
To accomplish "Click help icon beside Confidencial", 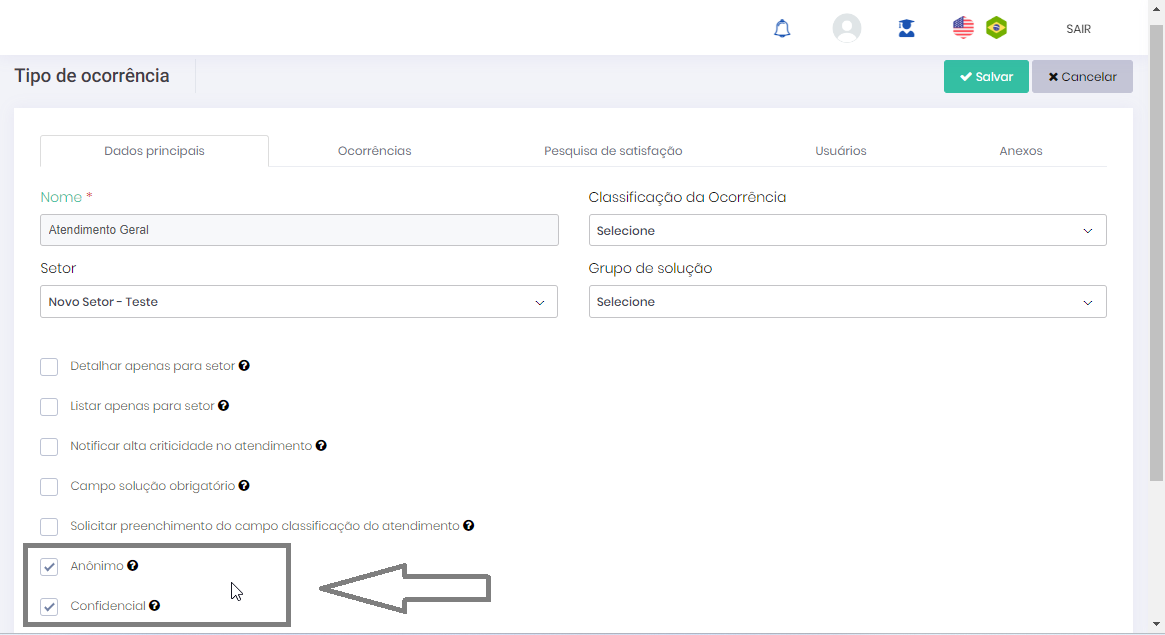I will click(155, 606).
